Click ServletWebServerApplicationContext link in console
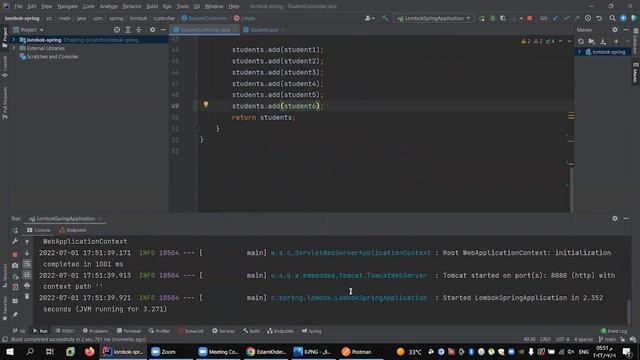 click(x=351, y=253)
